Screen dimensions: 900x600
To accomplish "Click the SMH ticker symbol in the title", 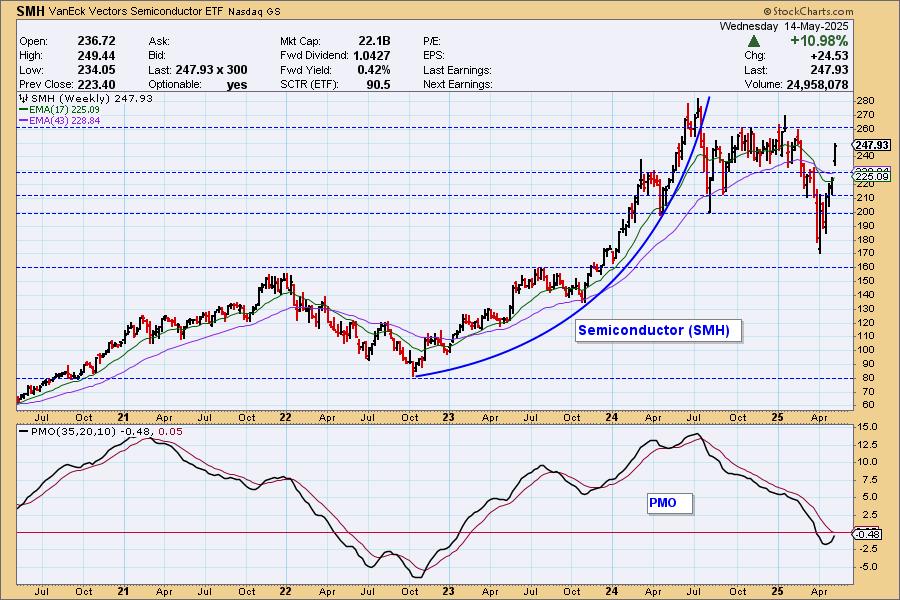I will (x=31, y=11).
